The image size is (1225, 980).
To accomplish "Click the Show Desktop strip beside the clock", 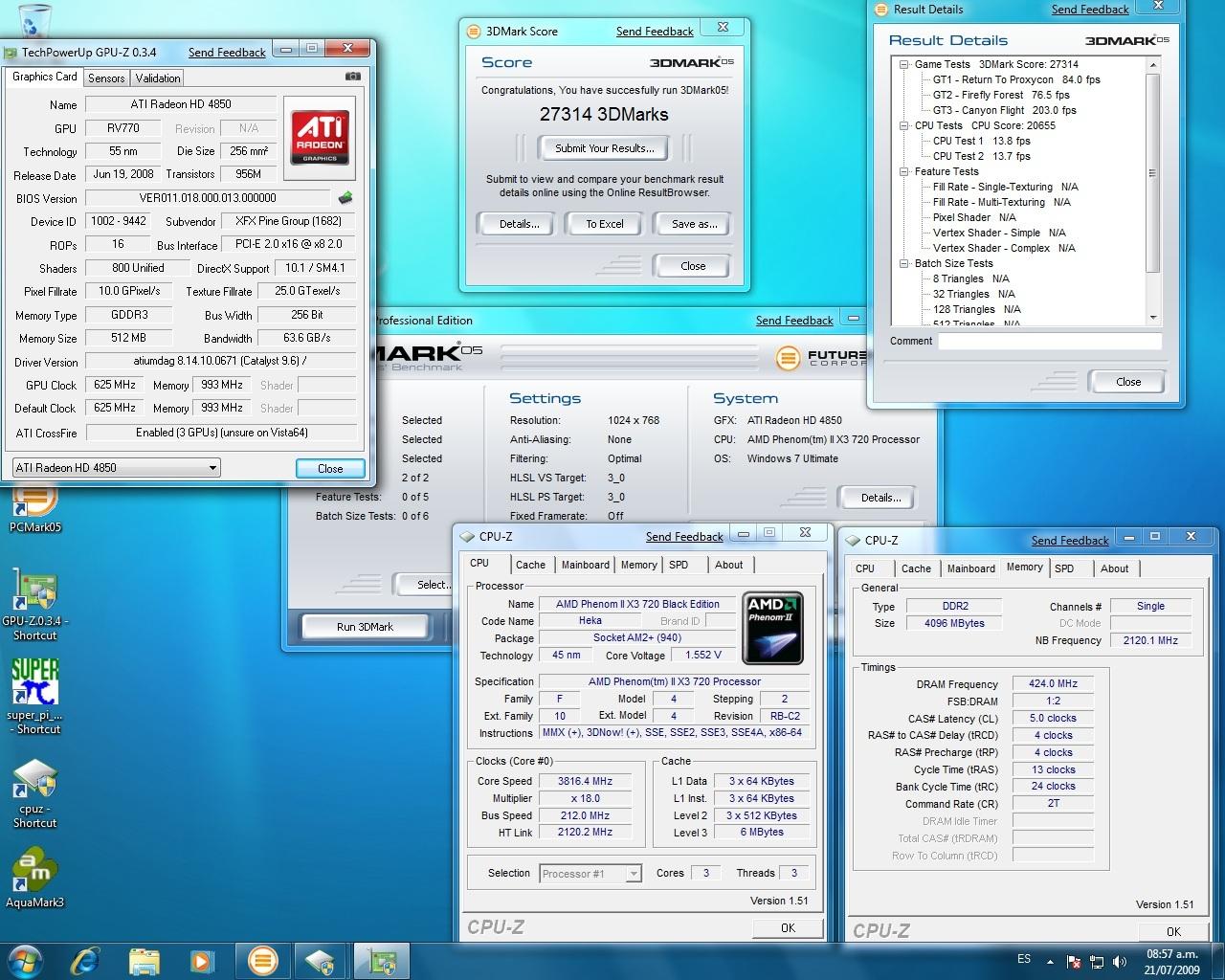I will [x=1217, y=962].
